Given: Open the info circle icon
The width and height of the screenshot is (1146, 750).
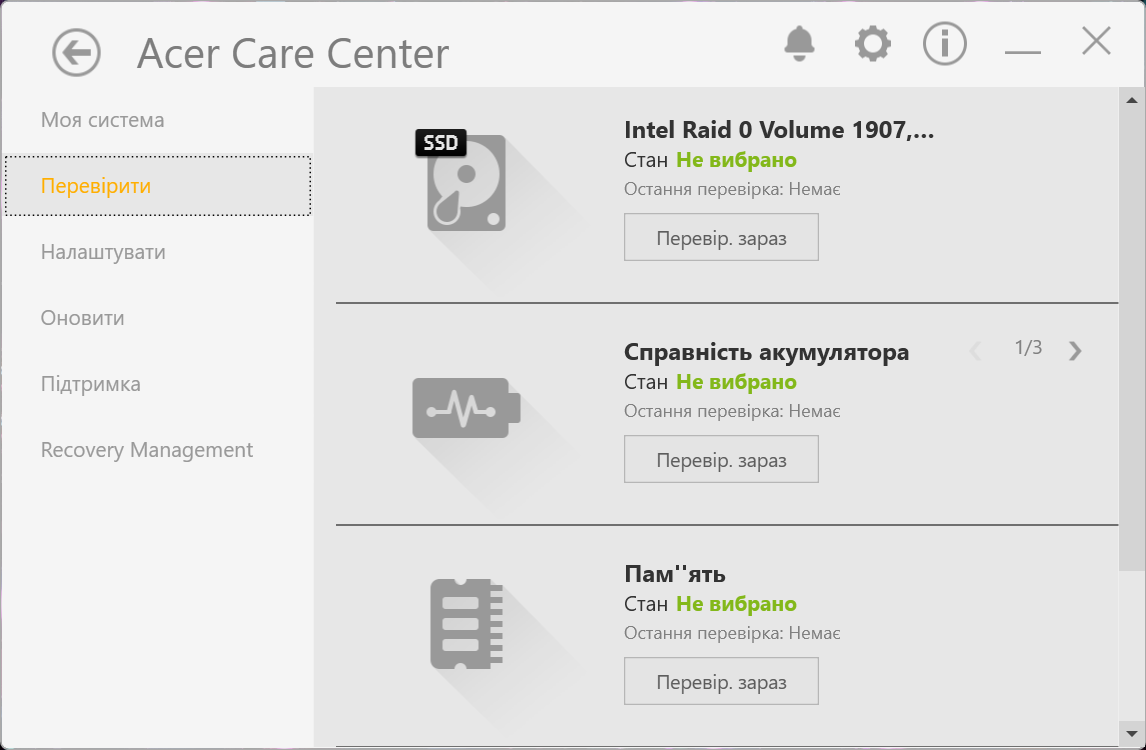Looking at the screenshot, I should (944, 44).
